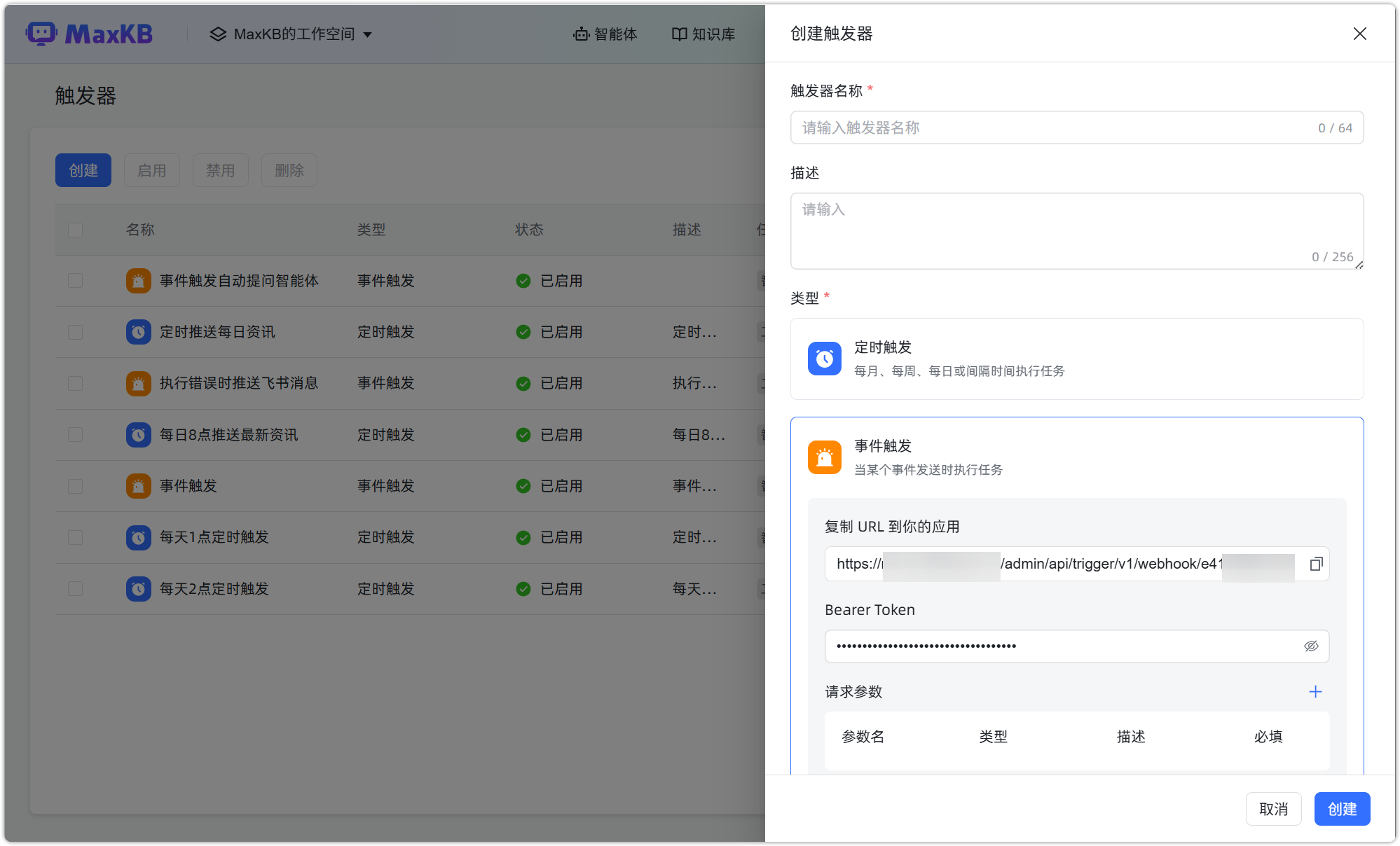1400x846 pixels.
Task: Switch to the 智能体 navigation item
Action: 605,33
